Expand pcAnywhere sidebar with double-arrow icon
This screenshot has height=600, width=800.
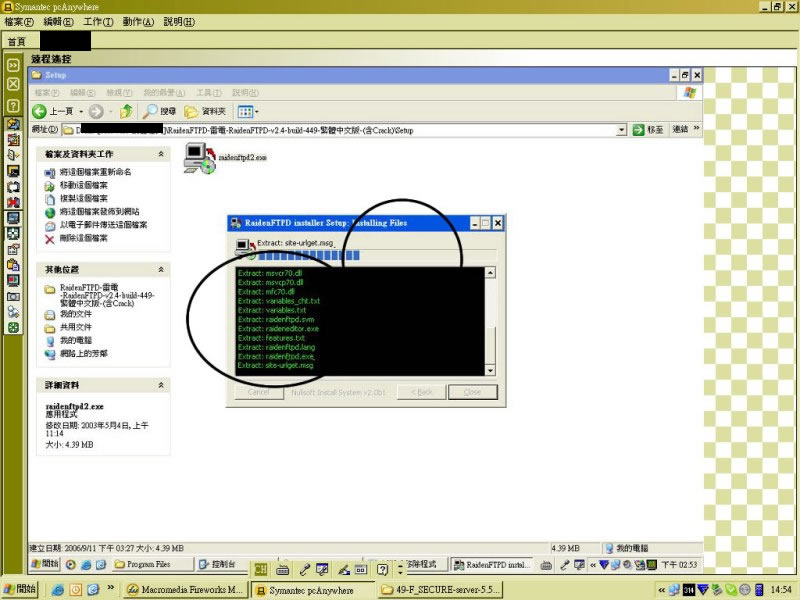13,65
